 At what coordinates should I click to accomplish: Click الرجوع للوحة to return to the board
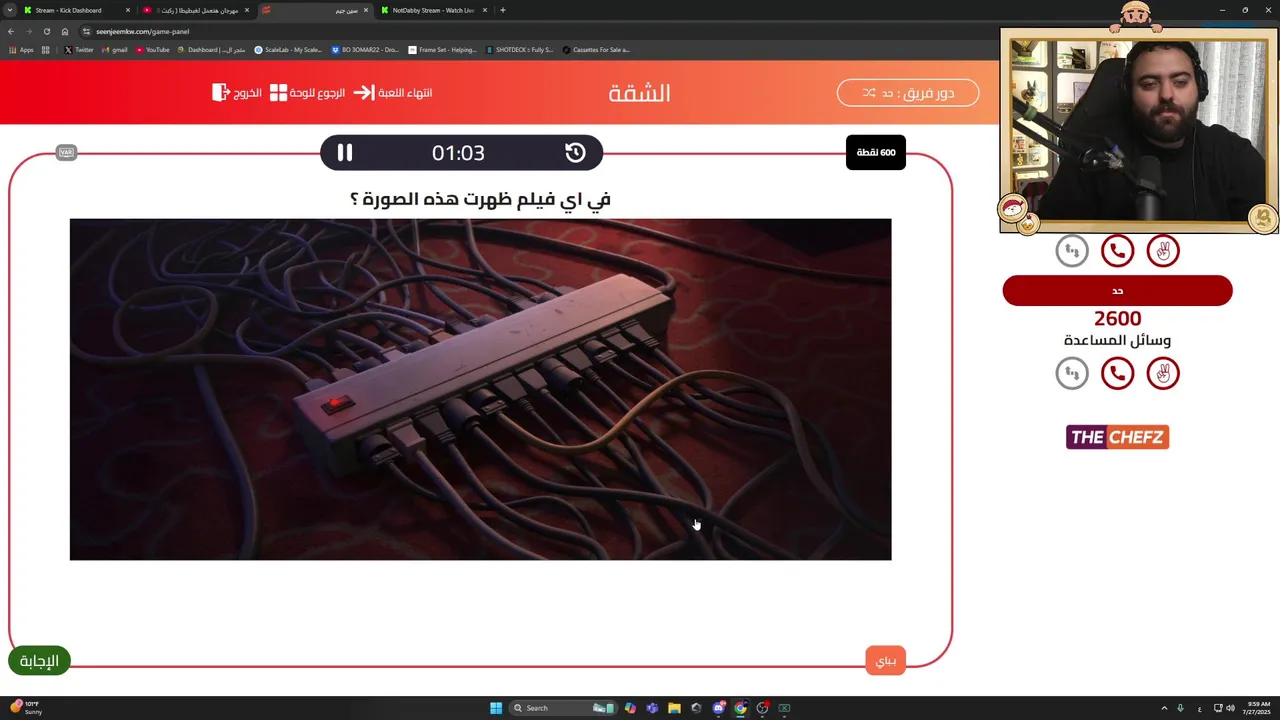coord(308,93)
